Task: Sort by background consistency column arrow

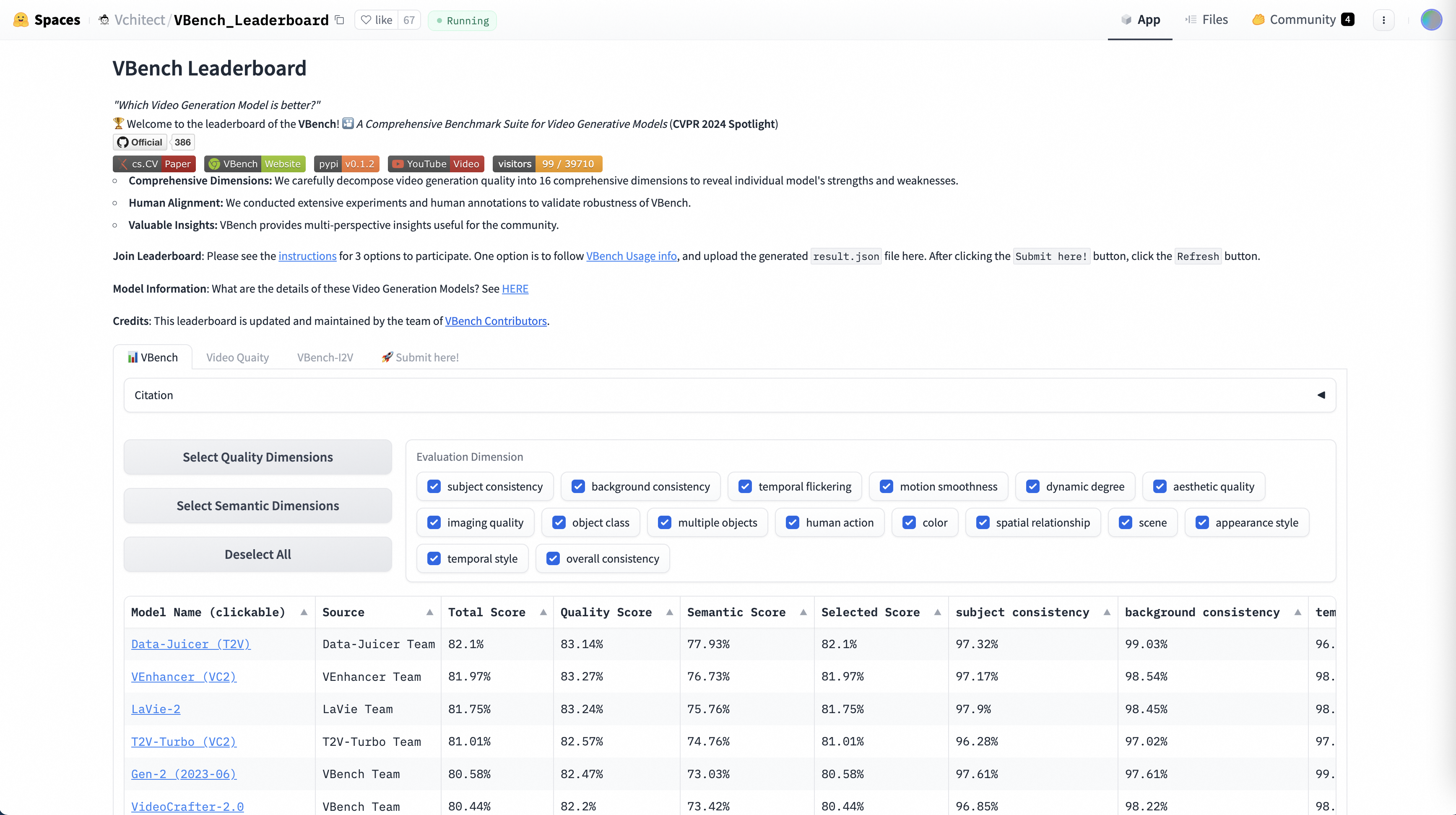Action: click(1298, 613)
